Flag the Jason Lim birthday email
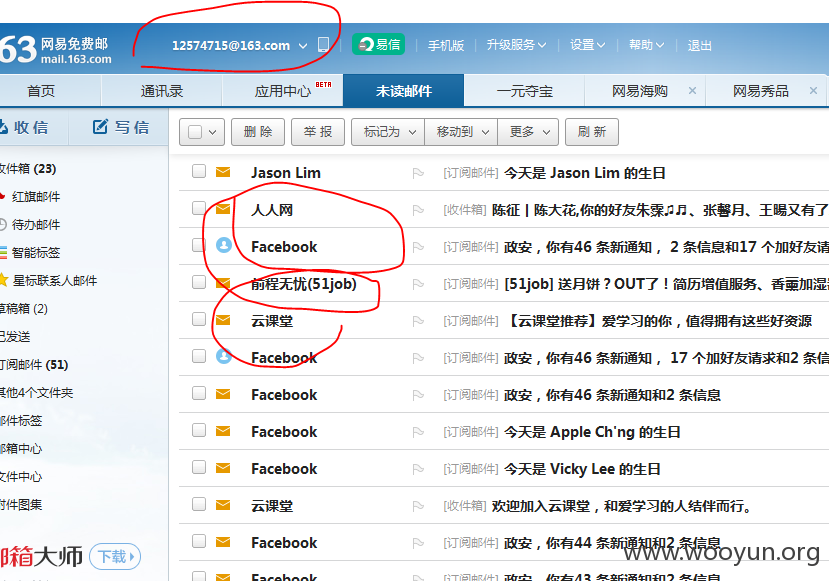 [x=418, y=173]
